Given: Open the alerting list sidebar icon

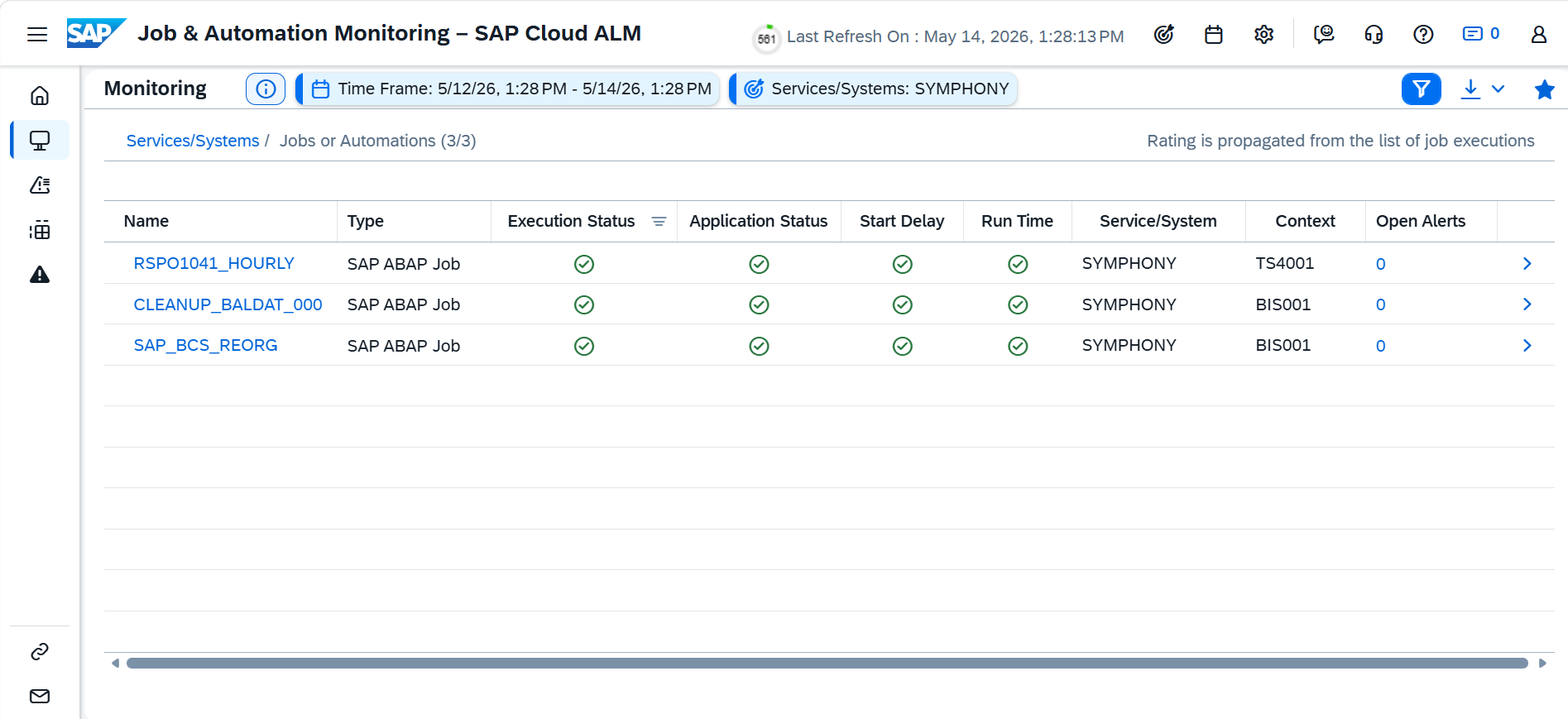Looking at the screenshot, I should tap(40, 185).
